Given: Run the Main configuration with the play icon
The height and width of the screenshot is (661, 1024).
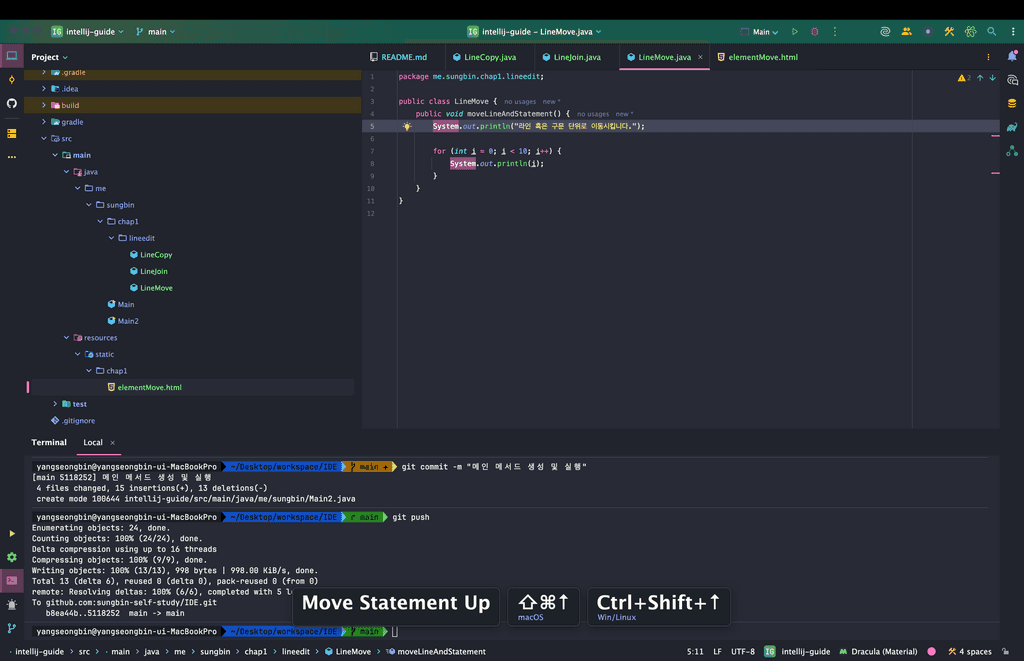Looking at the screenshot, I should [x=795, y=32].
